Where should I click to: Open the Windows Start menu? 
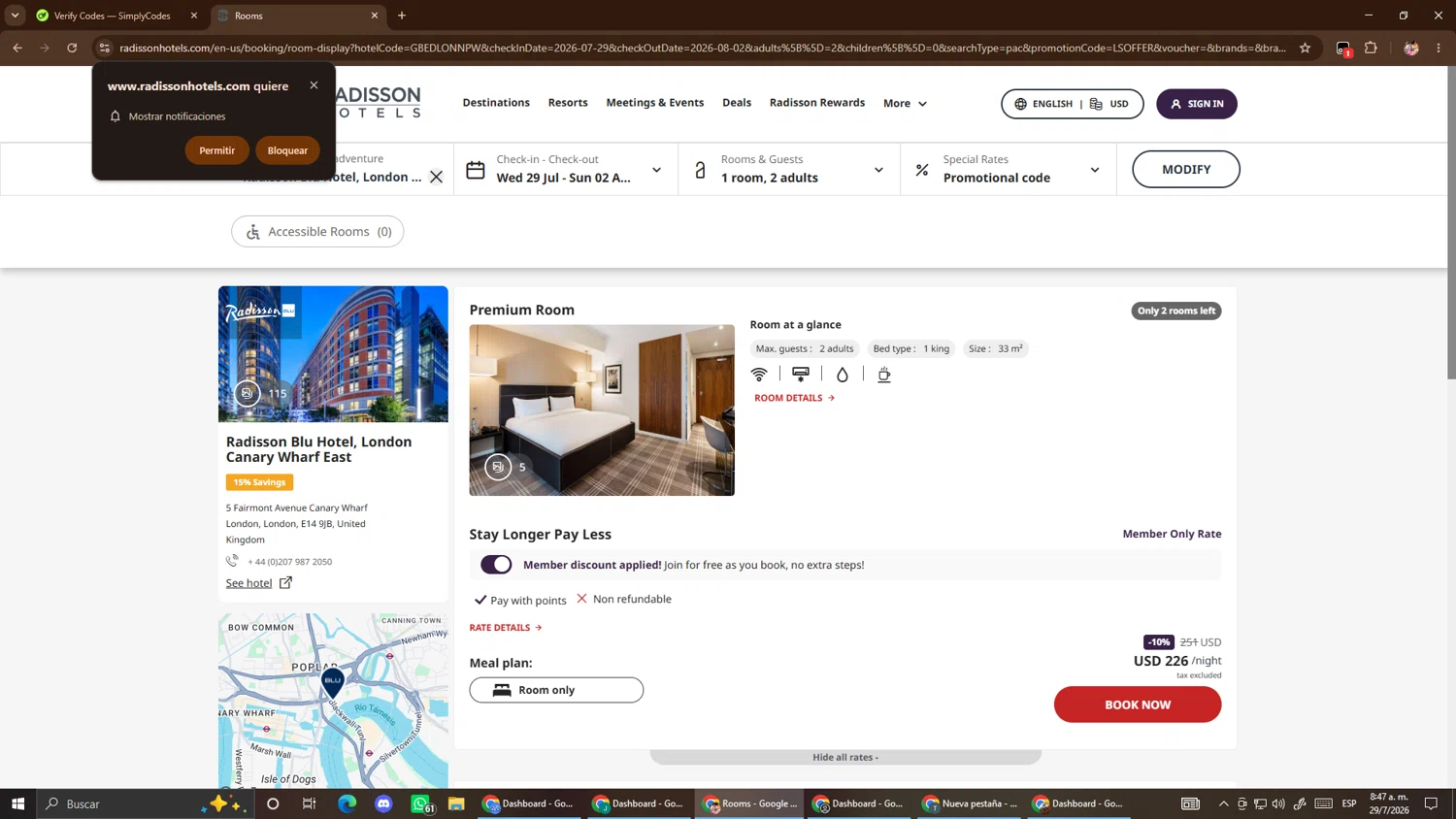(17, 803)
